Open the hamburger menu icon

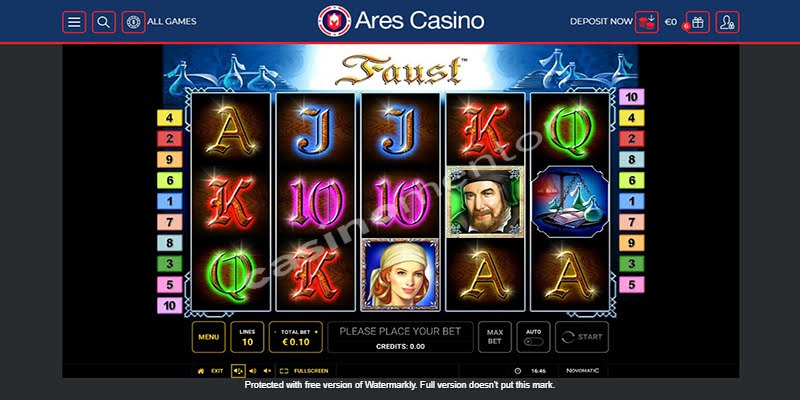74,22
